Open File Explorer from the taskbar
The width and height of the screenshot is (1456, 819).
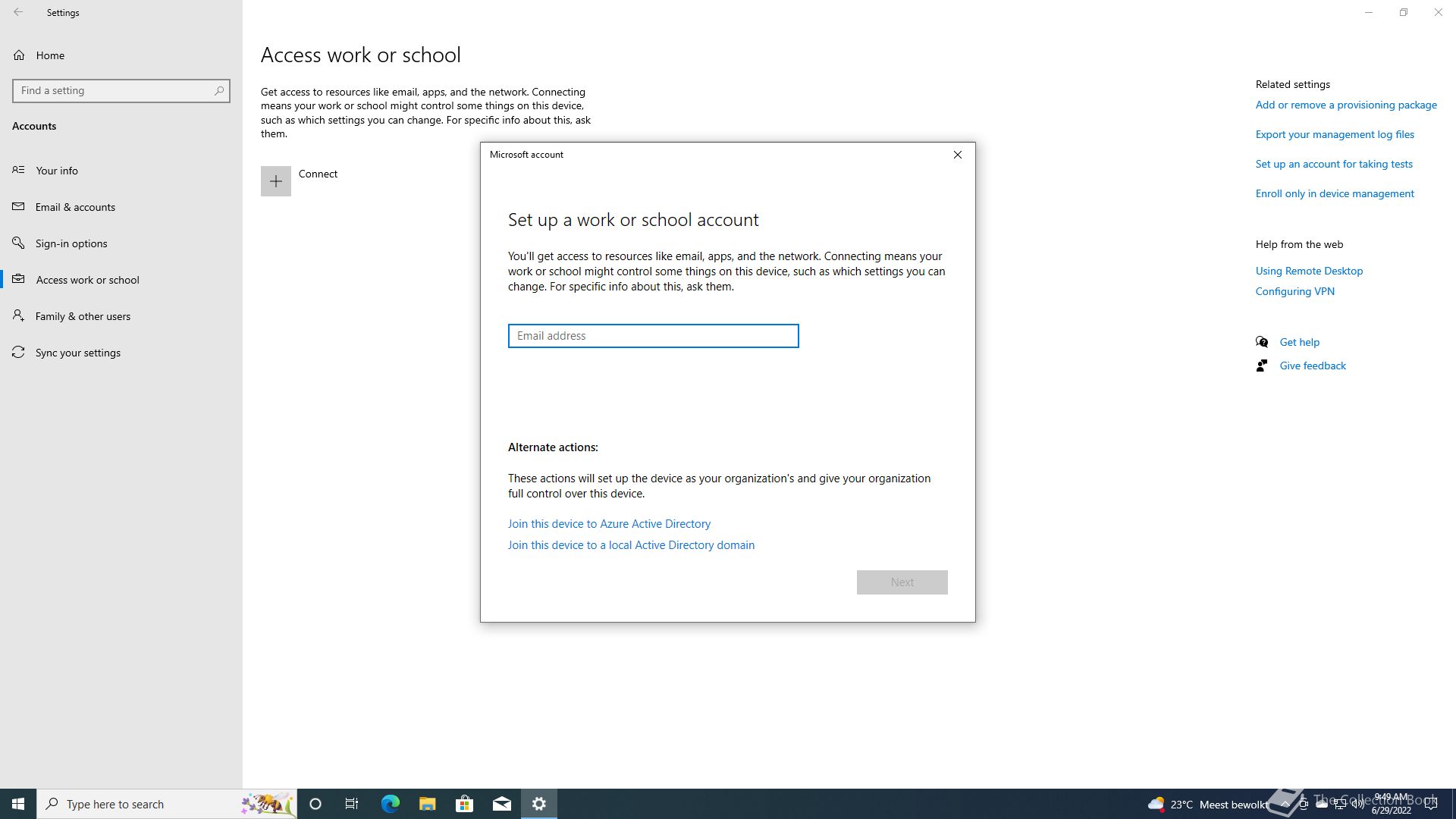[x=427, y=804]
